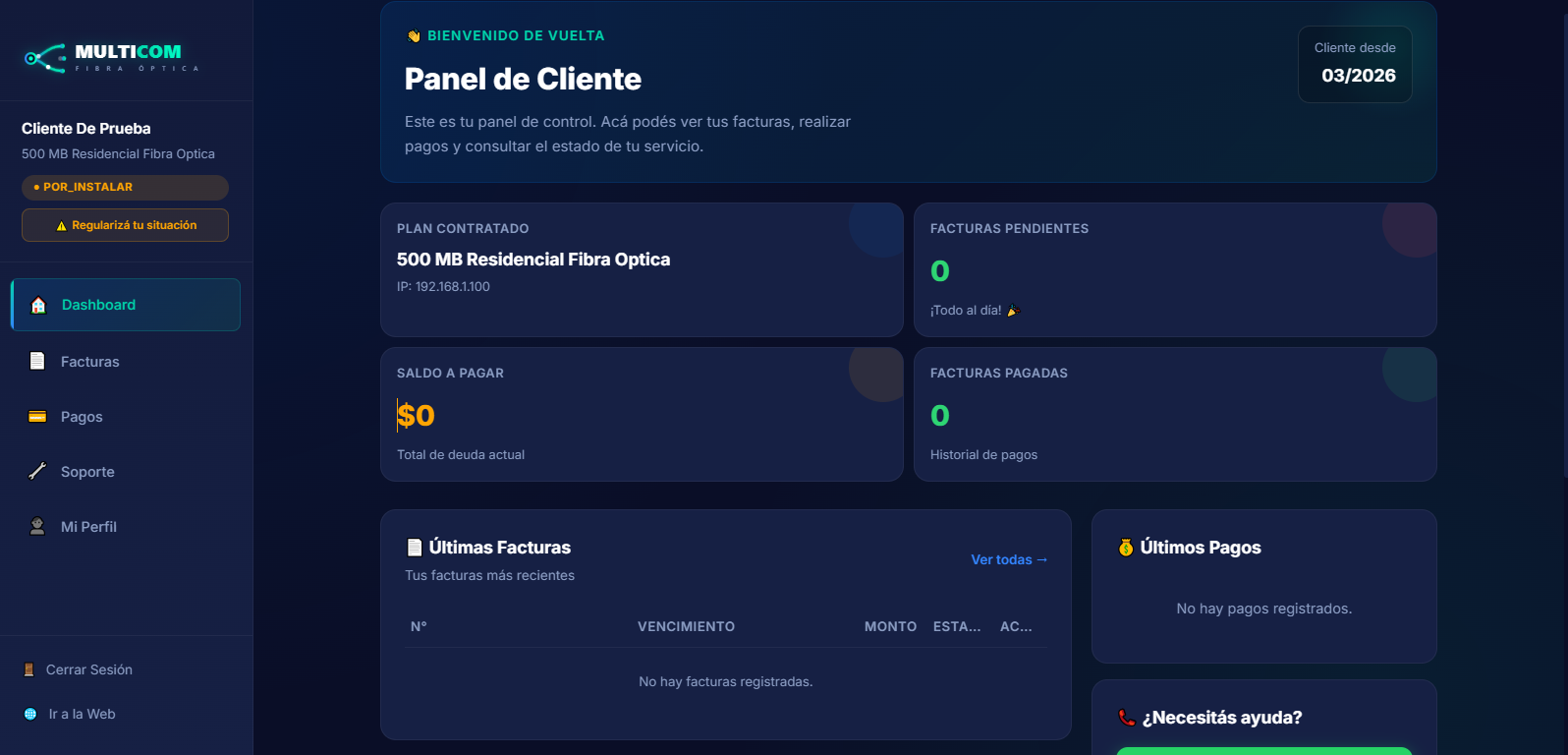The width and height of the screenshot is (1568, 755).
Task: Click the Historial de pagos caption
Action: [983, 455]
